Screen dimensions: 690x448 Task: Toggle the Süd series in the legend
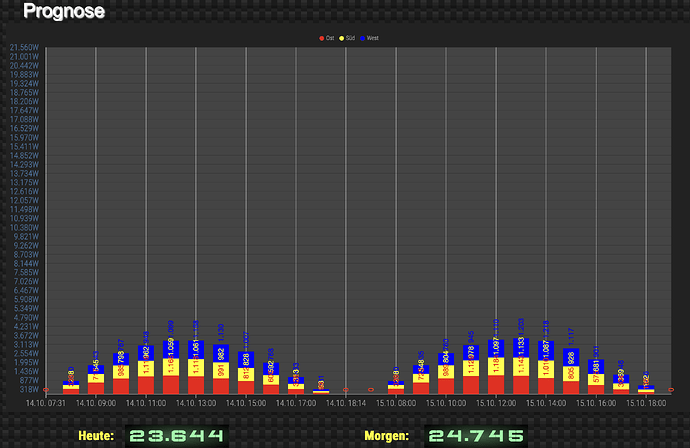click(x=347, y=38)
